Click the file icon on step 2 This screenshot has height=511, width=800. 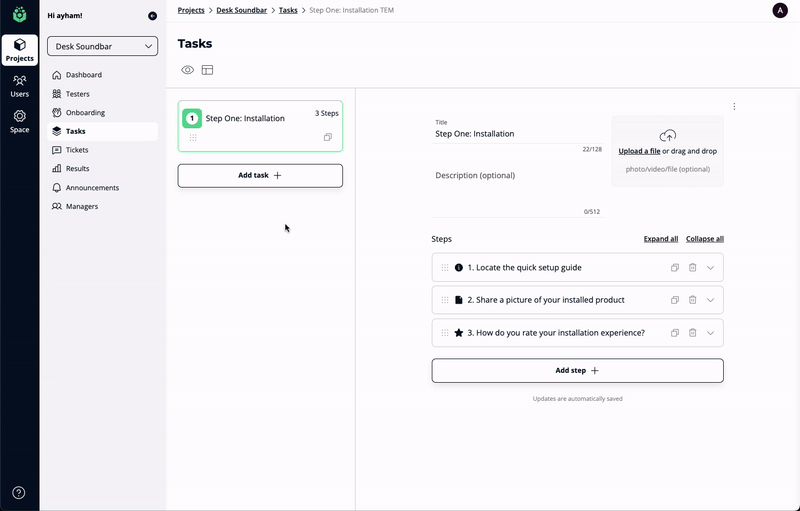pyautogui.click(x=459, y=300)
